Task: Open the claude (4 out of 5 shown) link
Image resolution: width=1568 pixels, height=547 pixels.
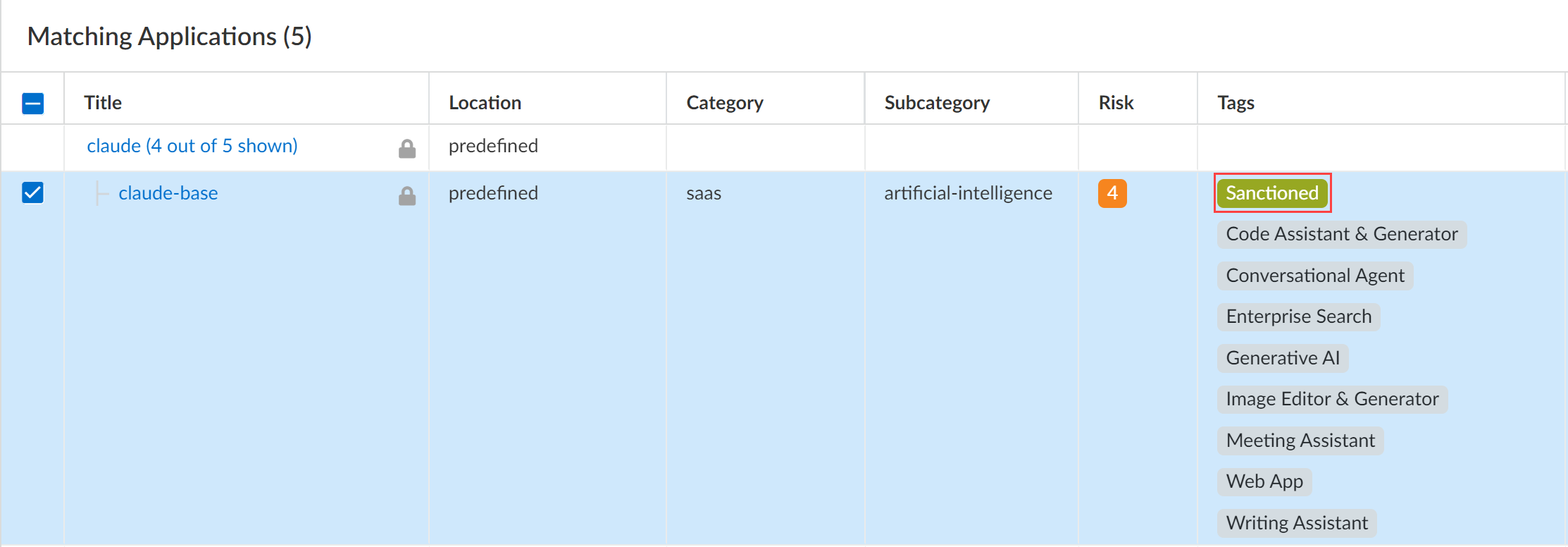Action: point(192,146)
